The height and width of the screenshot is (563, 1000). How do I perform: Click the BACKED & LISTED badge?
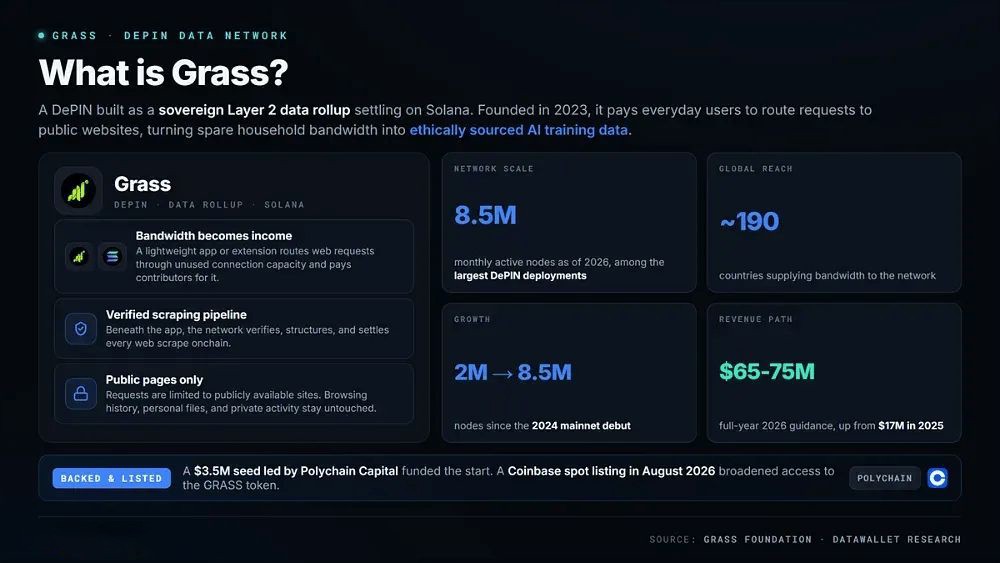pyautogui.click(x=112, y=478)
